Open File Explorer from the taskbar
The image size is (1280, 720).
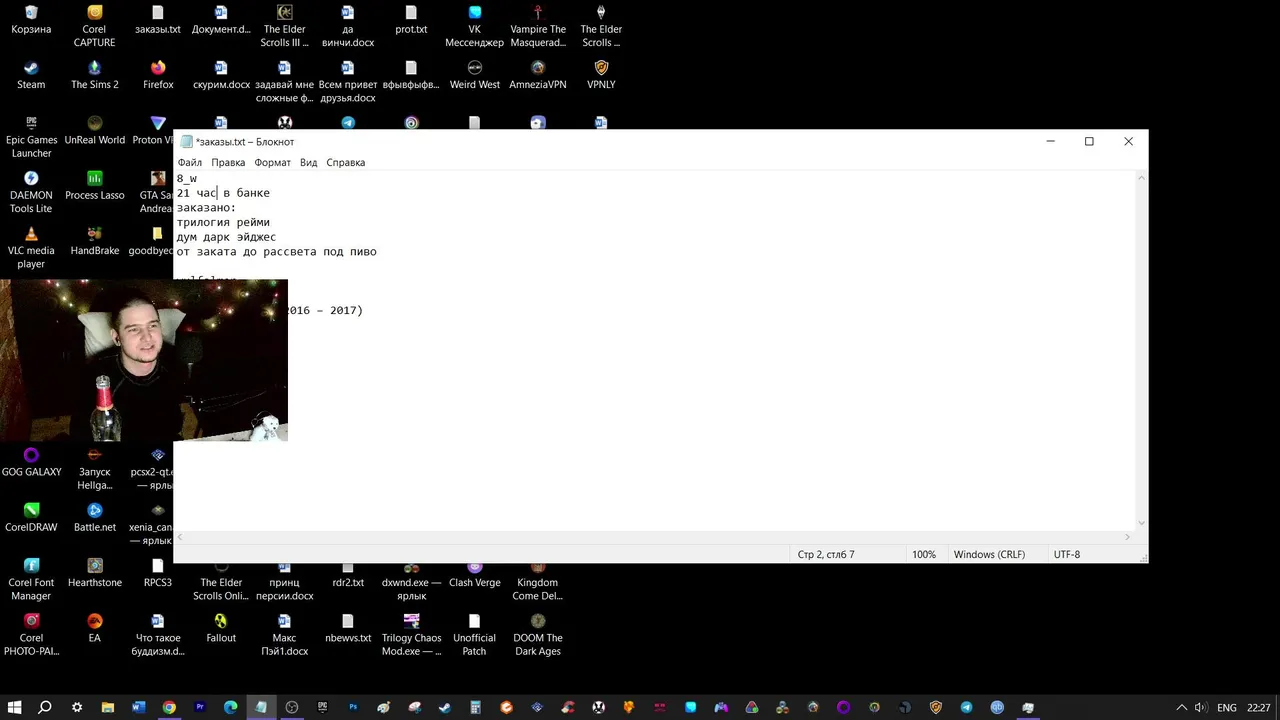108,707
